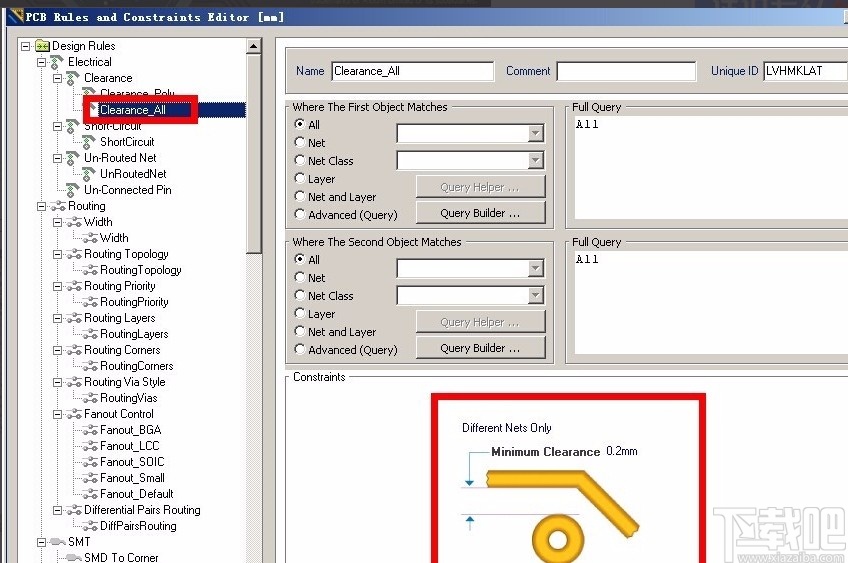Image resolution: width=848 pixels, height=563 pixels.
Task: Click the RoutingTopology rule icon
Action: click(90, 270)
